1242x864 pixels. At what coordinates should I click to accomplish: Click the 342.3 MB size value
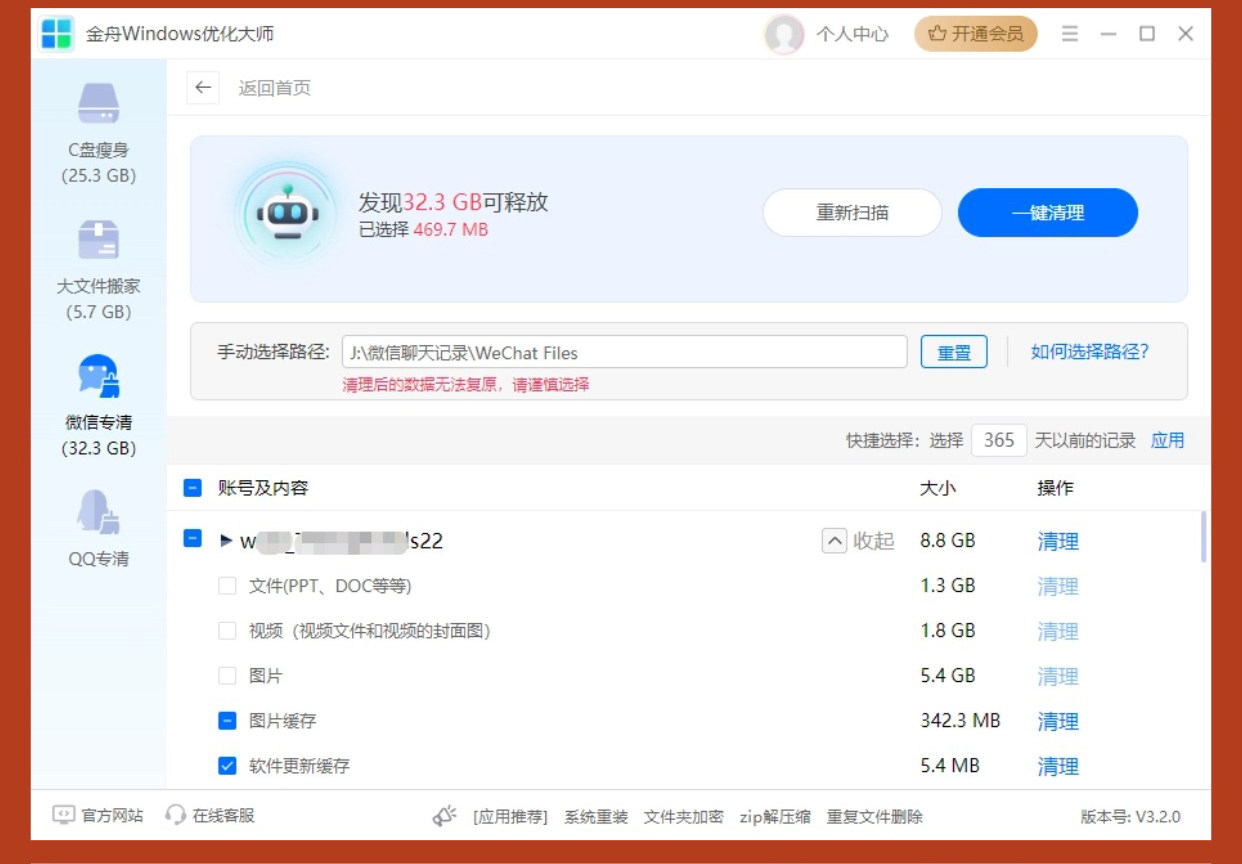pos(960,720)
